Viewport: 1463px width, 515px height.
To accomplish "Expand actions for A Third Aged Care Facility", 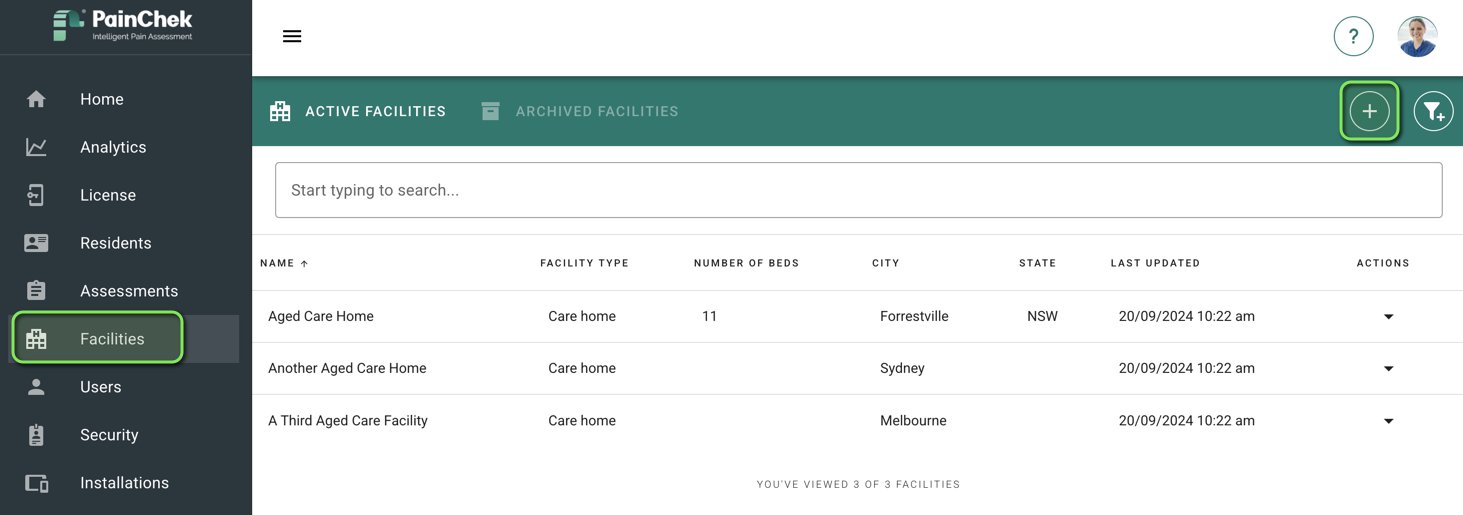I will [x=1388, y=421].
